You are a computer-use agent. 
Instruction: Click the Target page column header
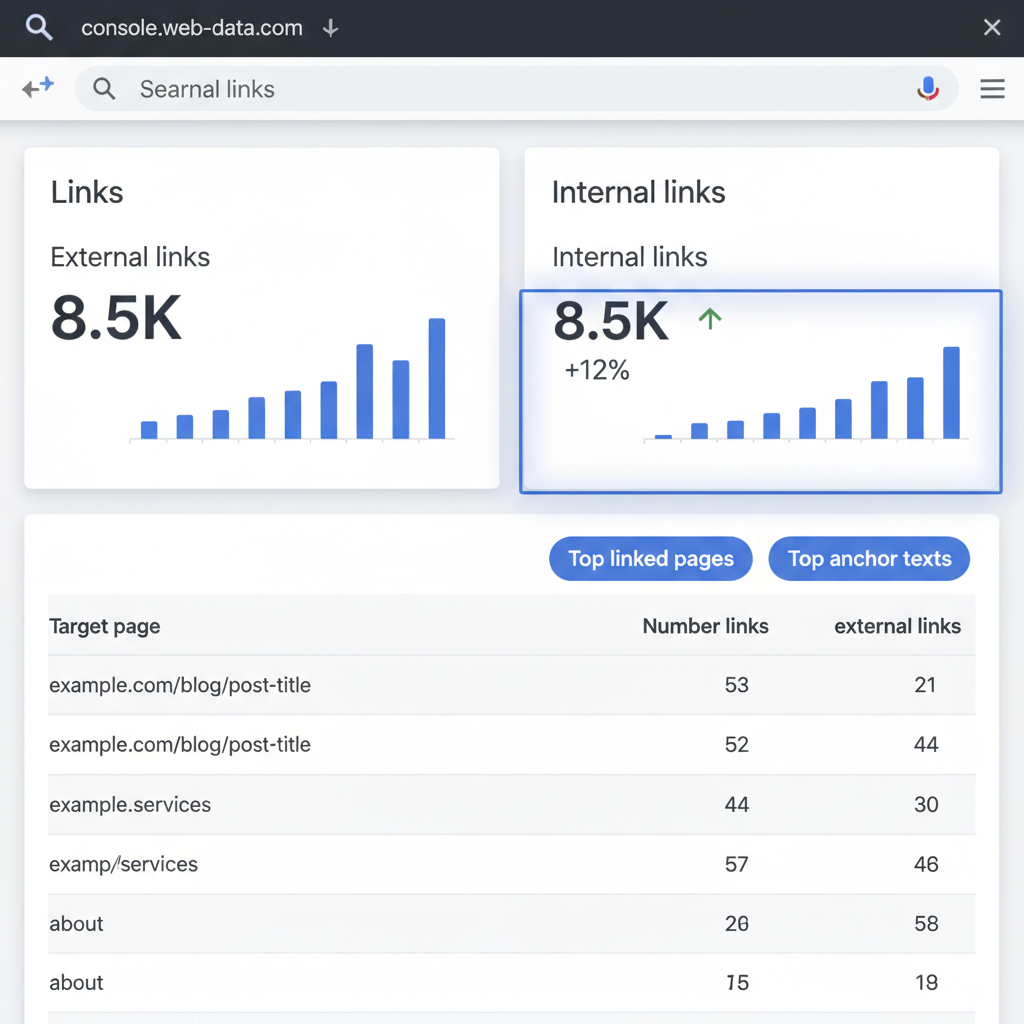pos(105,626)
